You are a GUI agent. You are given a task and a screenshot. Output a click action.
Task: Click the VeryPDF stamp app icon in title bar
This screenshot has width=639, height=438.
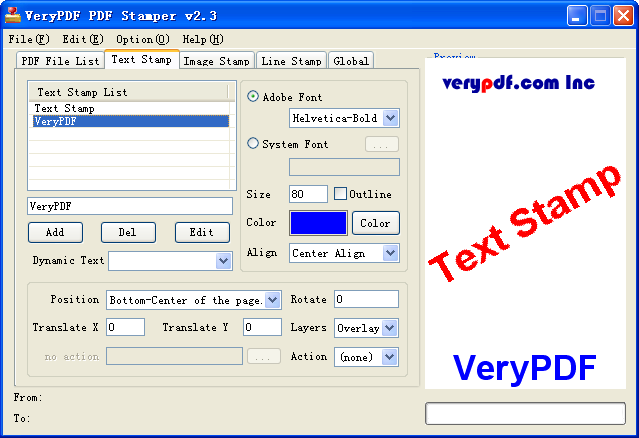click(x=13, y=15)
